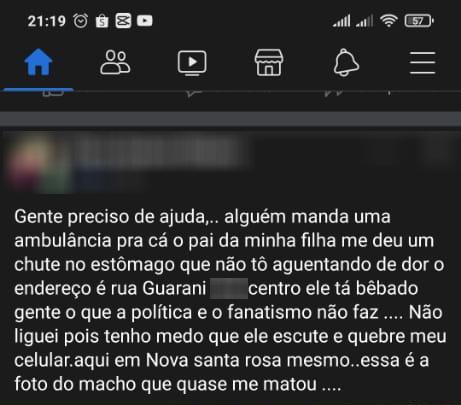Tap the CapCut notification icon
The image size is (461, 405).
click(x=123, y=21)
